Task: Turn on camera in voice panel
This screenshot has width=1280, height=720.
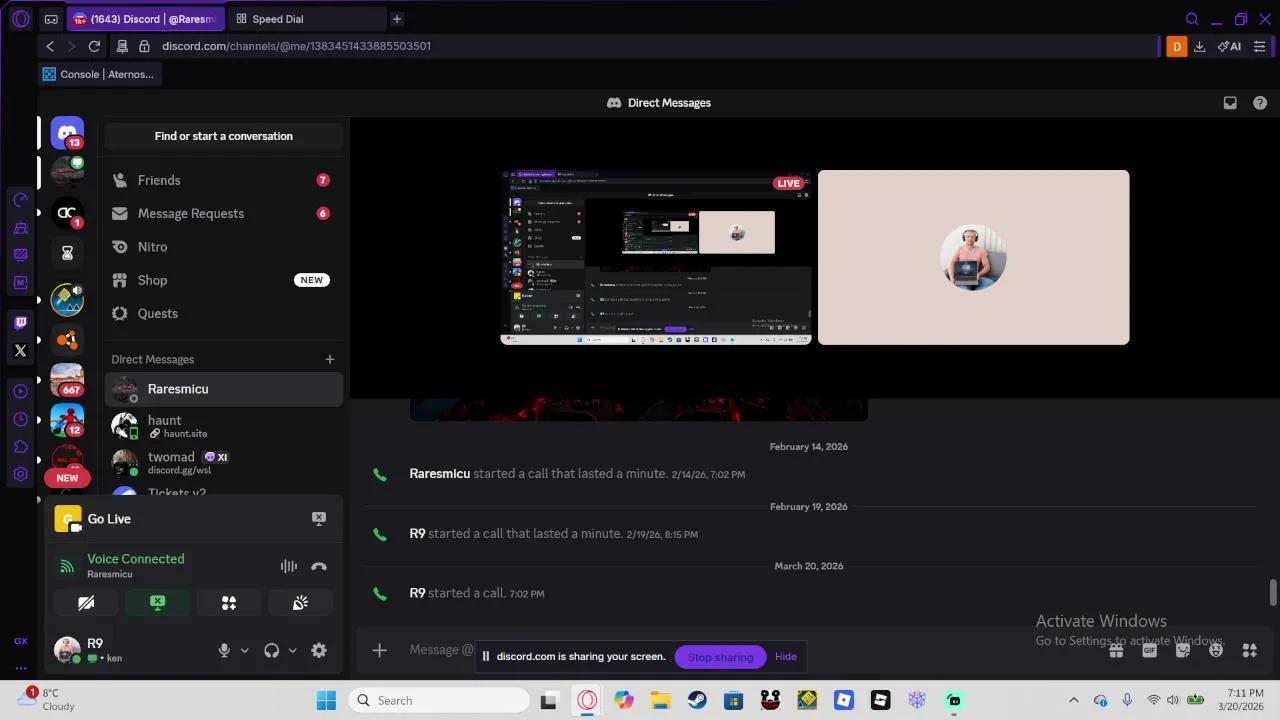Action: (86, 602)
